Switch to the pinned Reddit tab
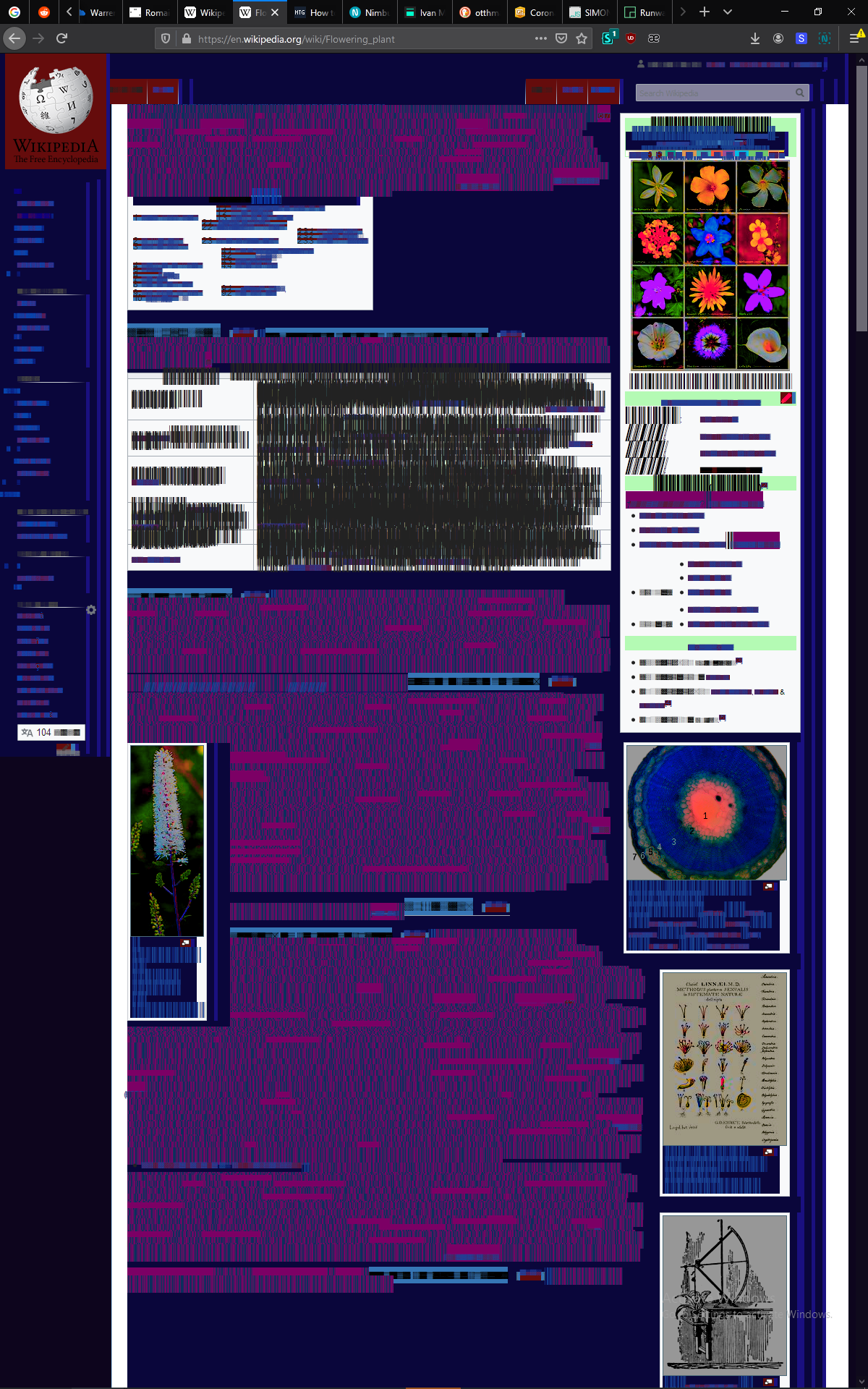The height and width of the screenshot is (1389, 868). click(44, 12)
